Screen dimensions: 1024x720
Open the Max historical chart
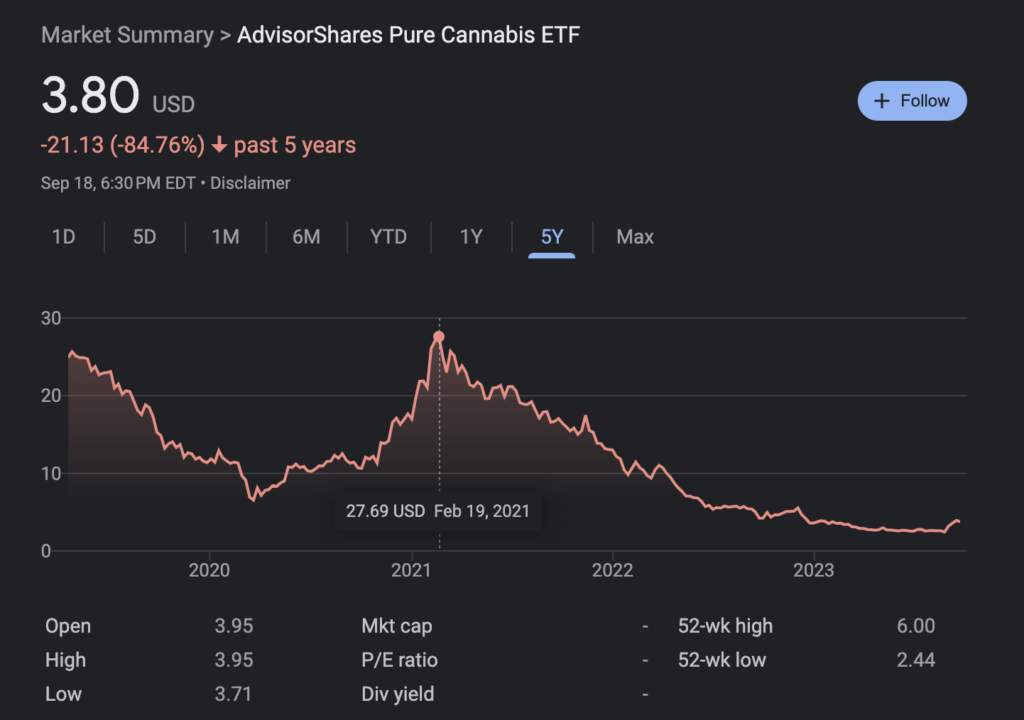pos(634,237)
